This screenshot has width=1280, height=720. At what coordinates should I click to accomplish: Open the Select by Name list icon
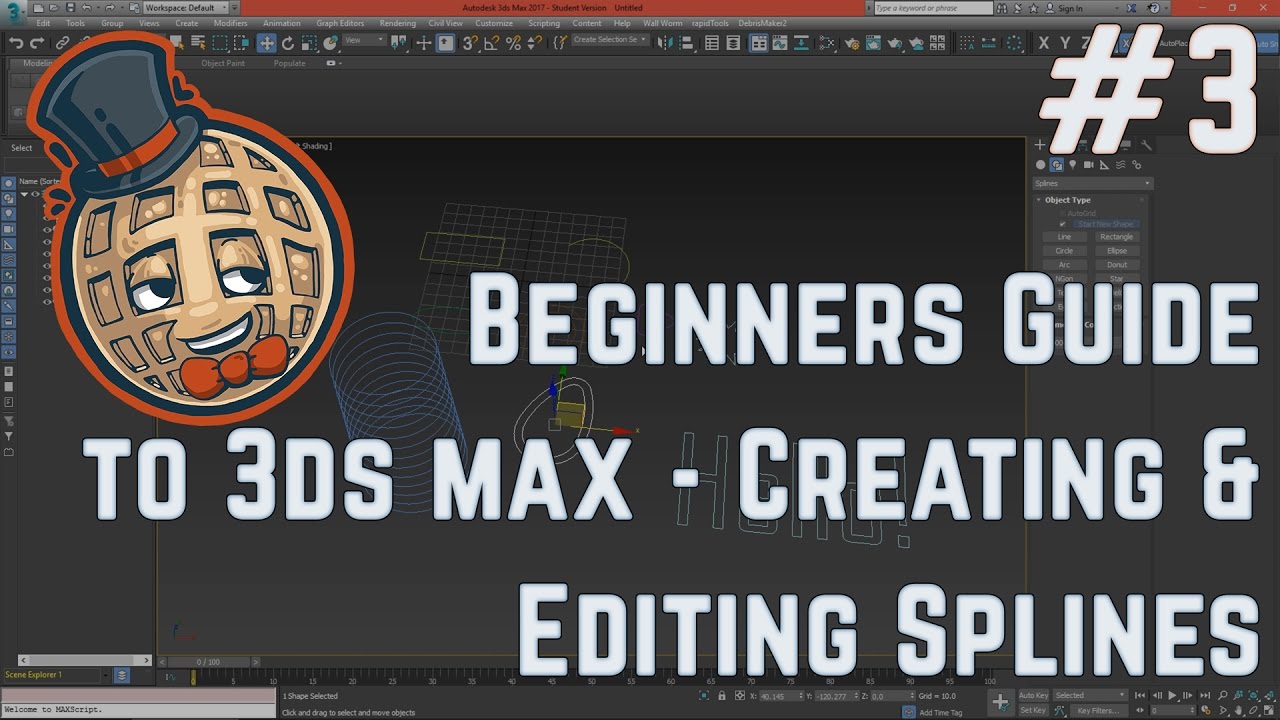point(198,43)
